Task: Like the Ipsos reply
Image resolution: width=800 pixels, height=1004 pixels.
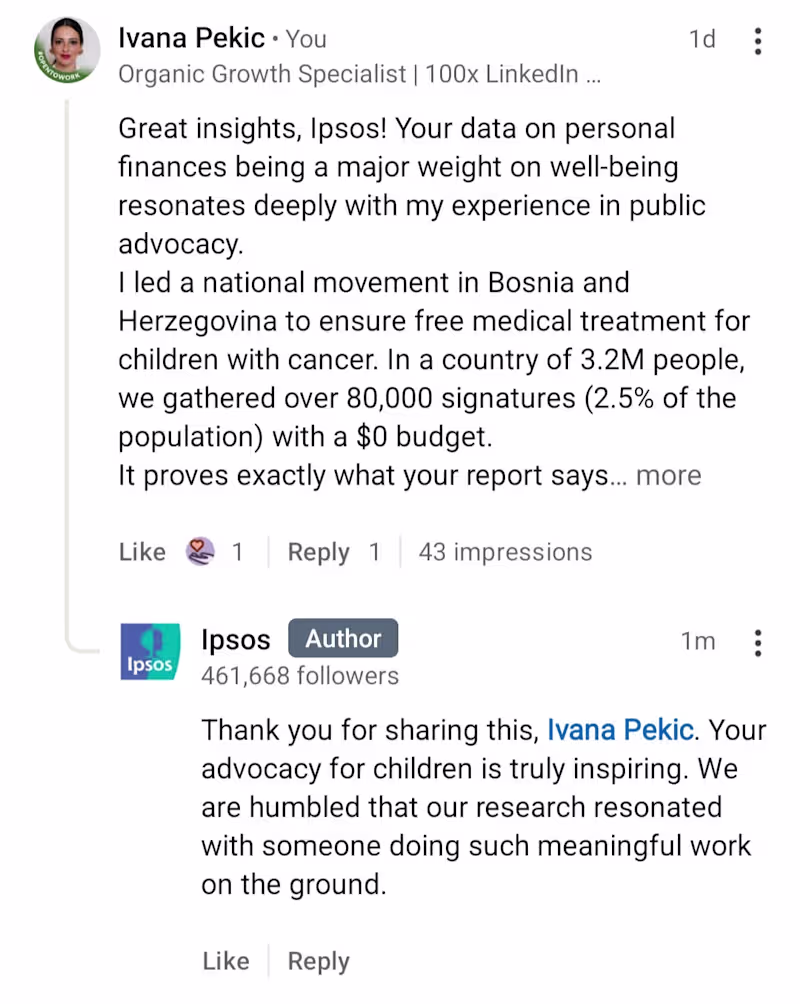Action: pyautogui.click(x=225, y=961)
